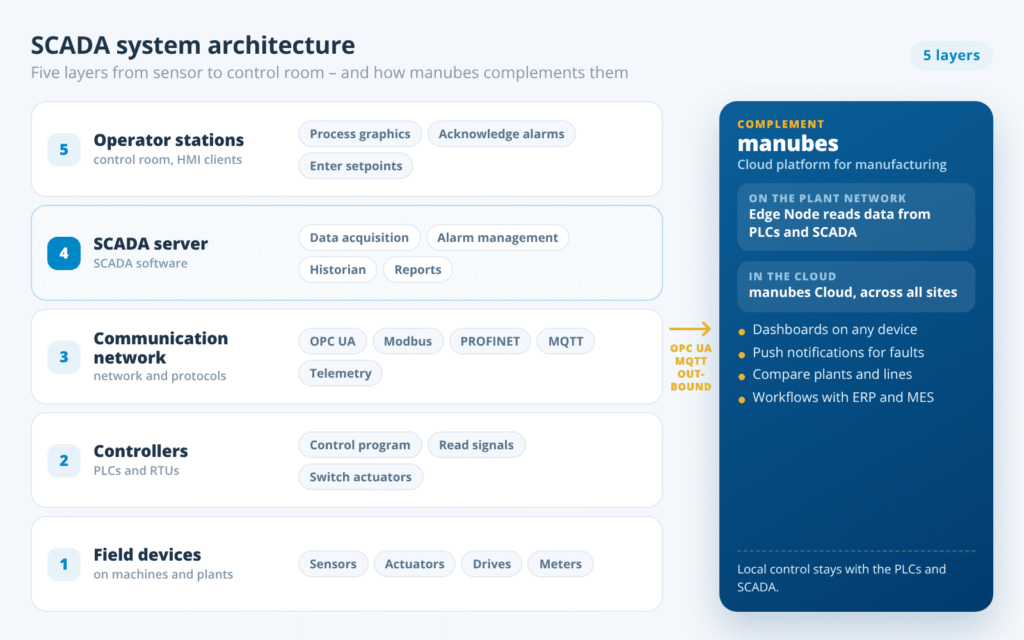Click the number 5 badge for Operator stations
The height and width of the screenshot is (640, 1024).
point(64,150)
